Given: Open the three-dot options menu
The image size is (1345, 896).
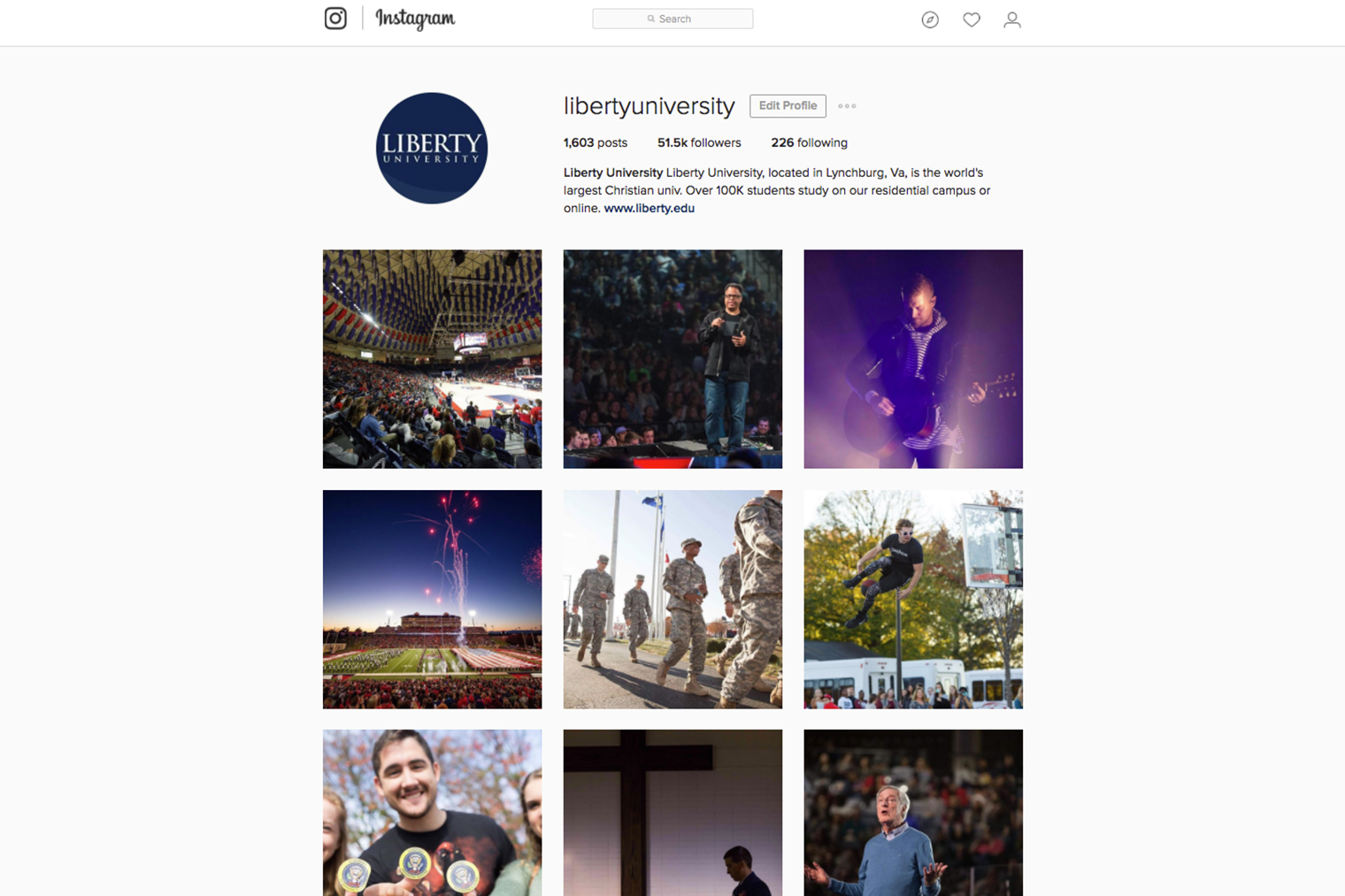Looking at the screenshot, I should pos(847,106).
